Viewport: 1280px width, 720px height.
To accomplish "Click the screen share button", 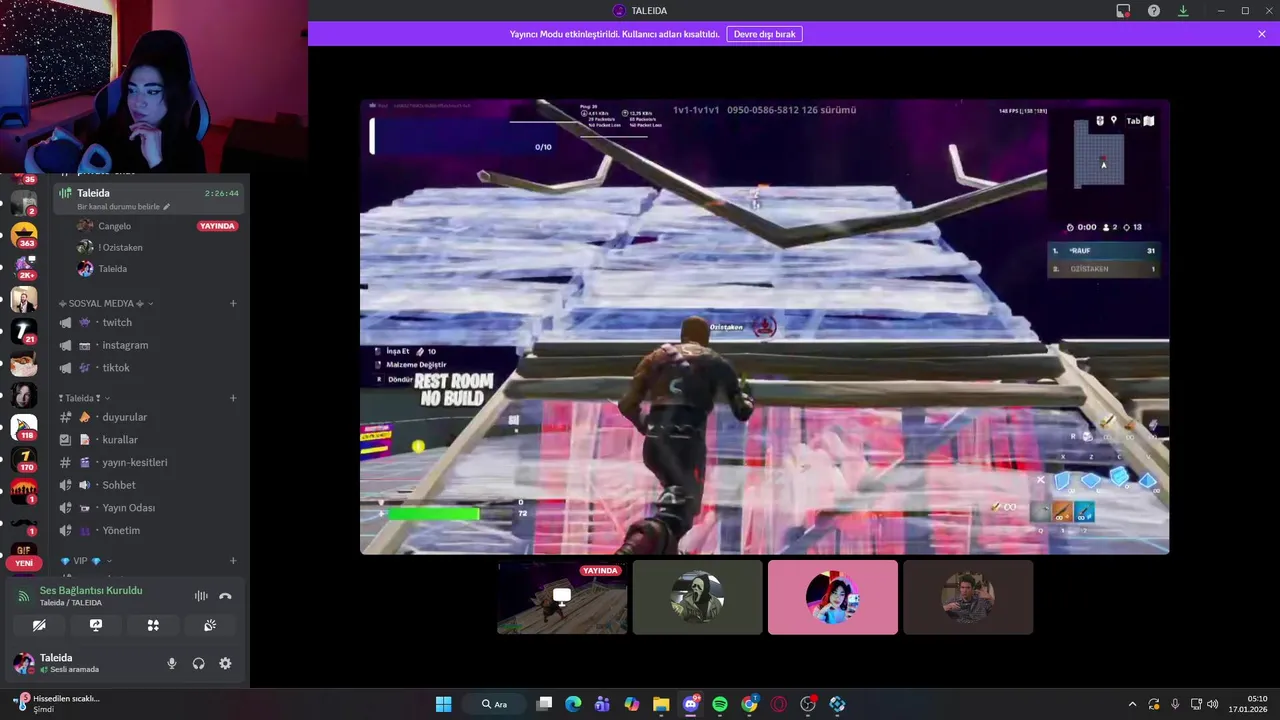I will (96, 625).
